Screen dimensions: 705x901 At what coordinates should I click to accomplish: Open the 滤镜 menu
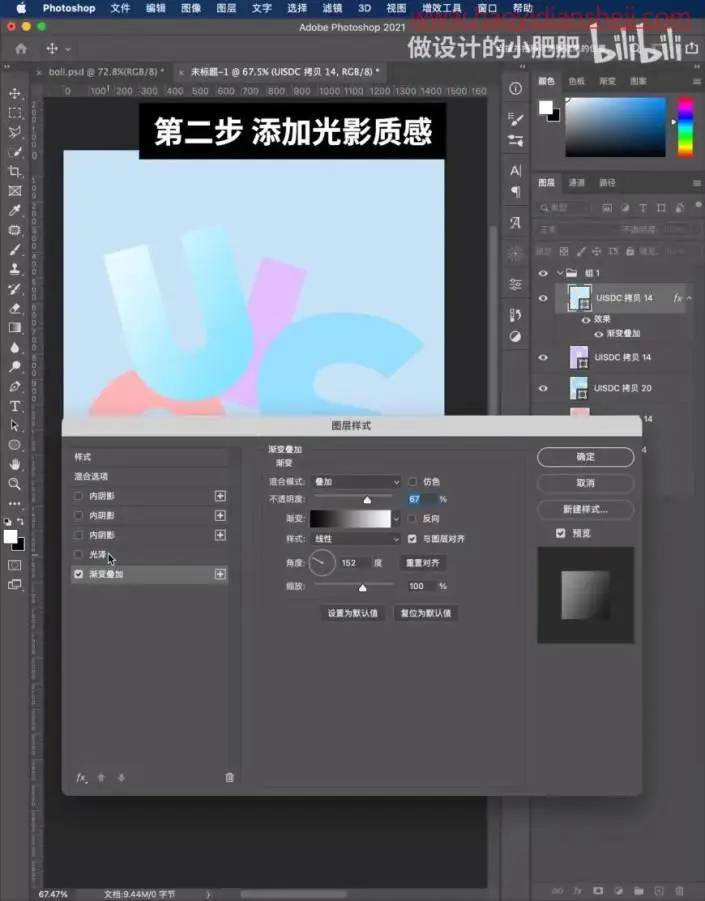[x=332, y=8]
